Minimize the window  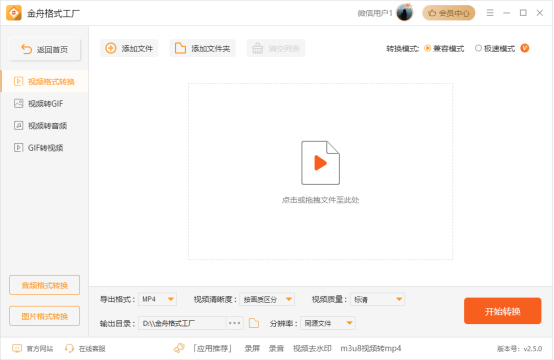pyautogui.click(x=506, y=13)
